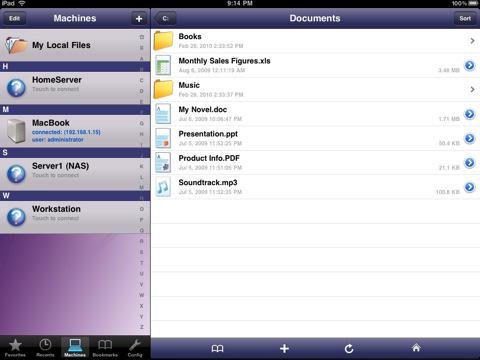Select My Novel.doc file
This screenshot has height=360, width=480.
click(x=315, y=114)
